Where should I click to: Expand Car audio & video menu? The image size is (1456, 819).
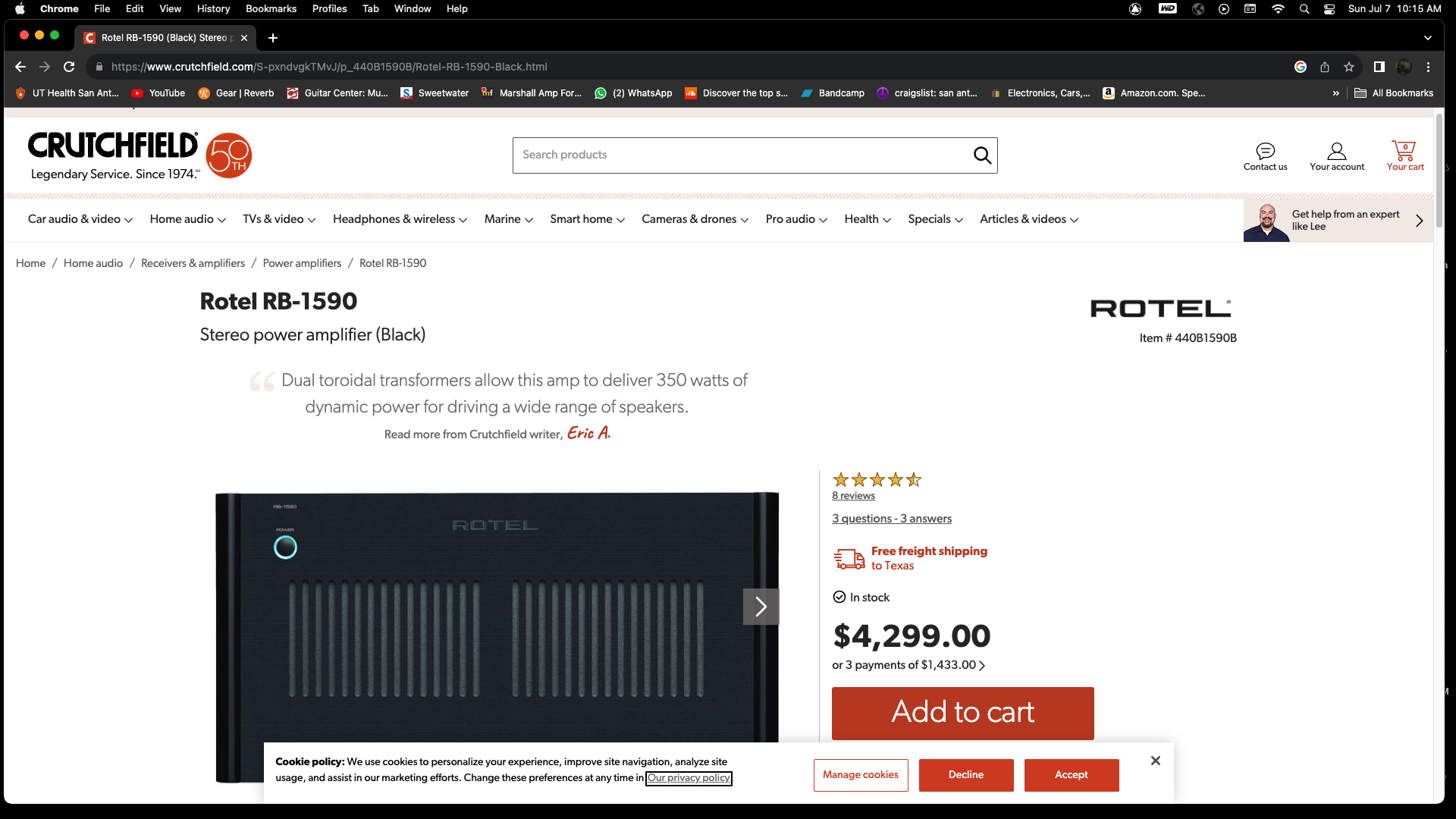[80, 219]
